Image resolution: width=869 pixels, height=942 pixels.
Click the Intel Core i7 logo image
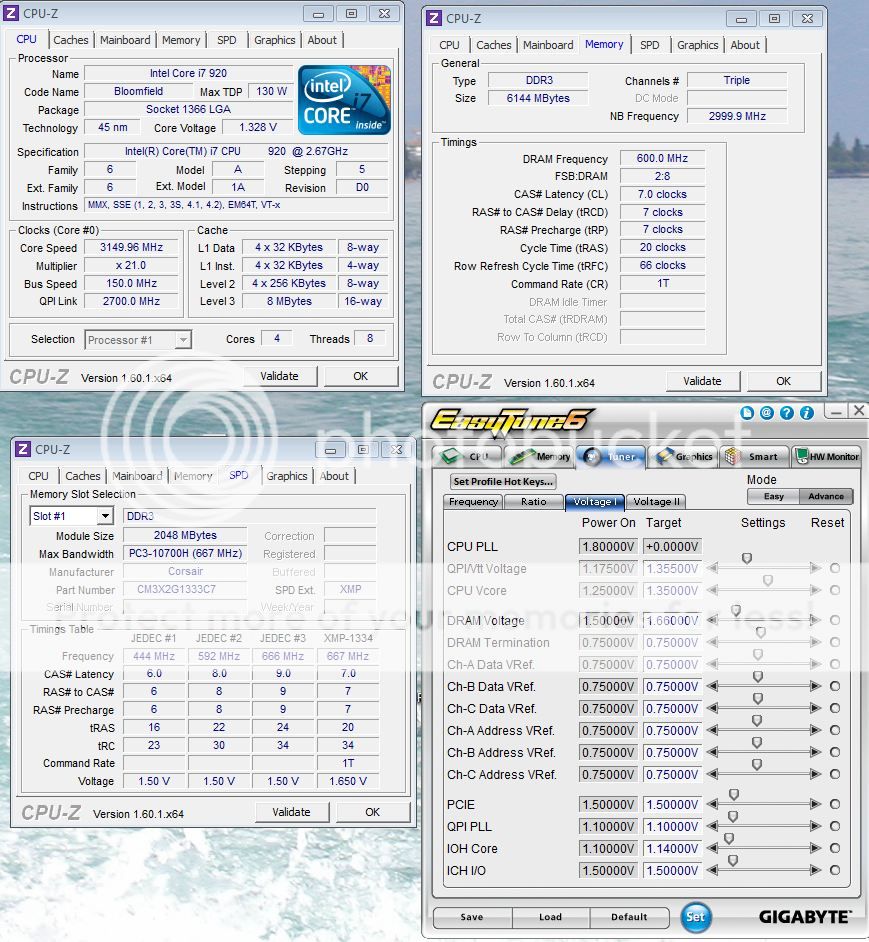click(344, 100)
